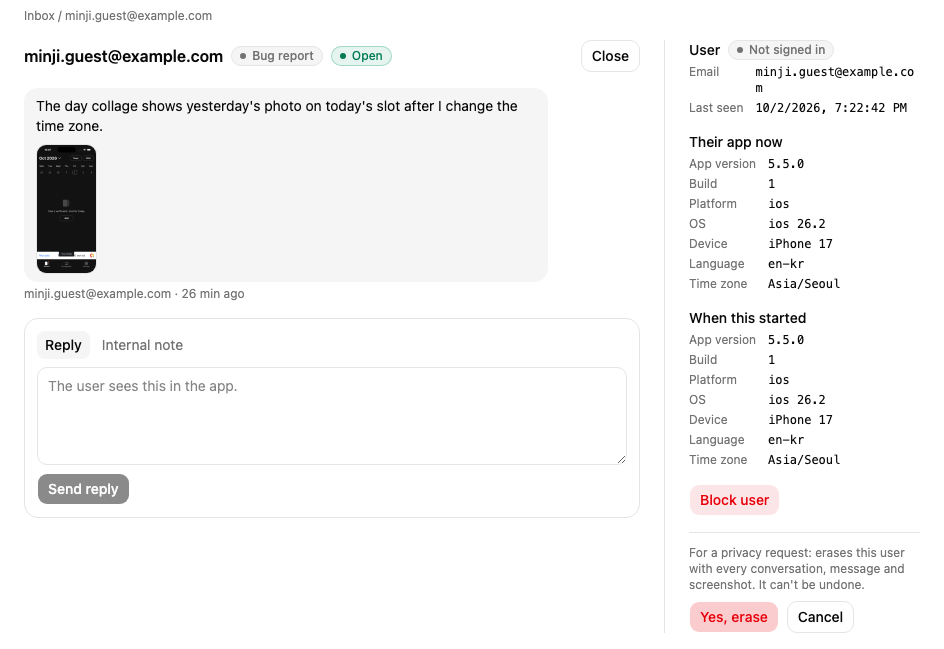Block this user with Block user button
Viewport: 944px width, 649px height.
tap(734, 500)
